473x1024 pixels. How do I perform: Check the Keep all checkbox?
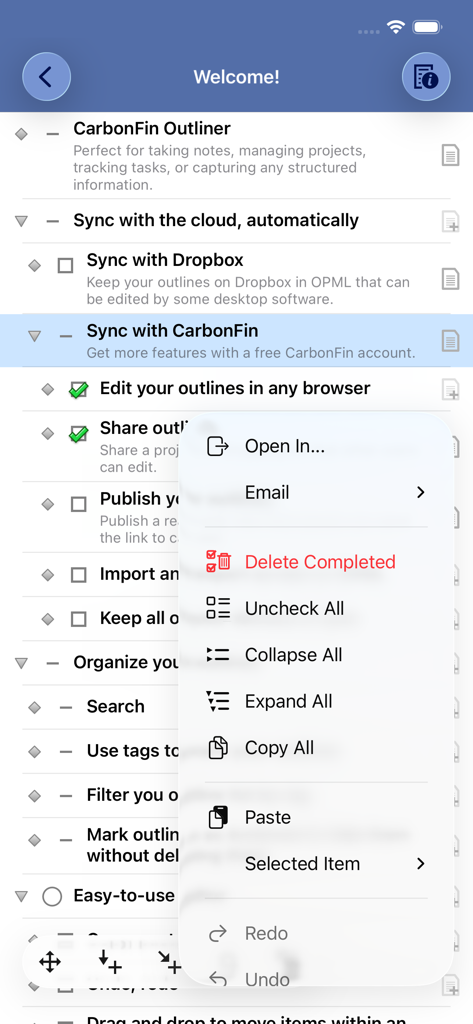pos(78,619)
